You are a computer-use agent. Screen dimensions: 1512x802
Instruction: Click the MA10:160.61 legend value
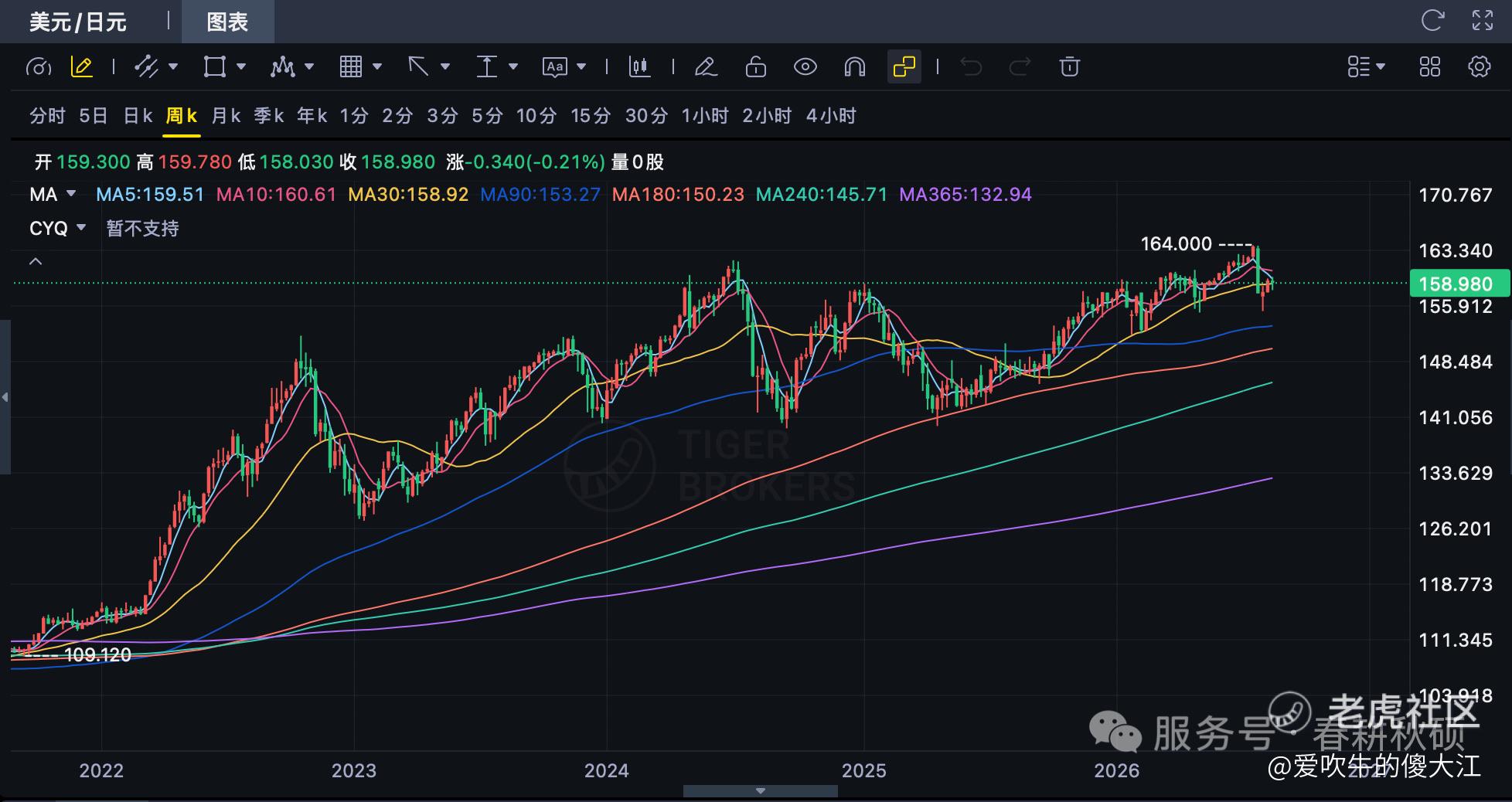277,195
